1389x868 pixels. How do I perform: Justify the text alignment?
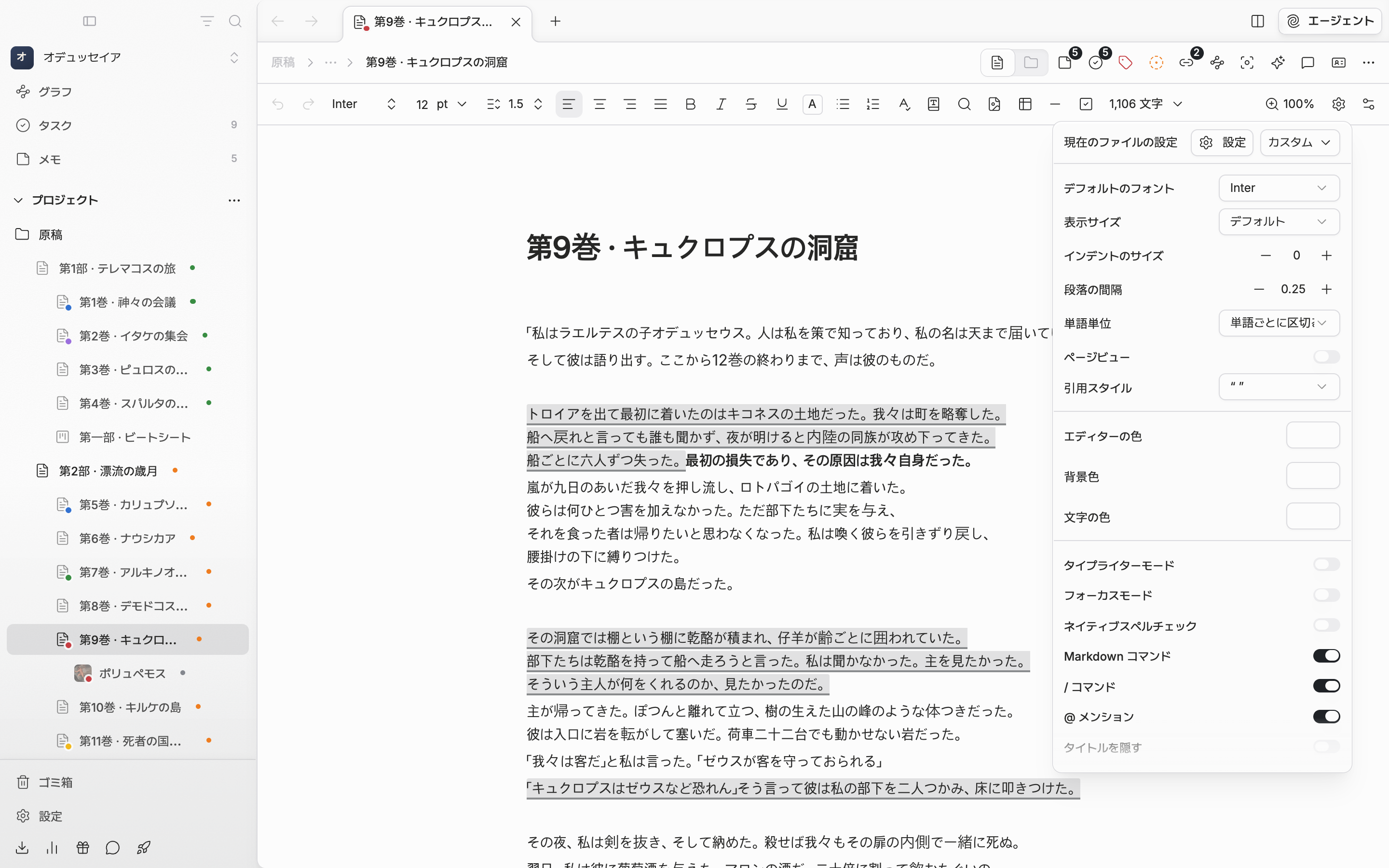coord(661,104)
